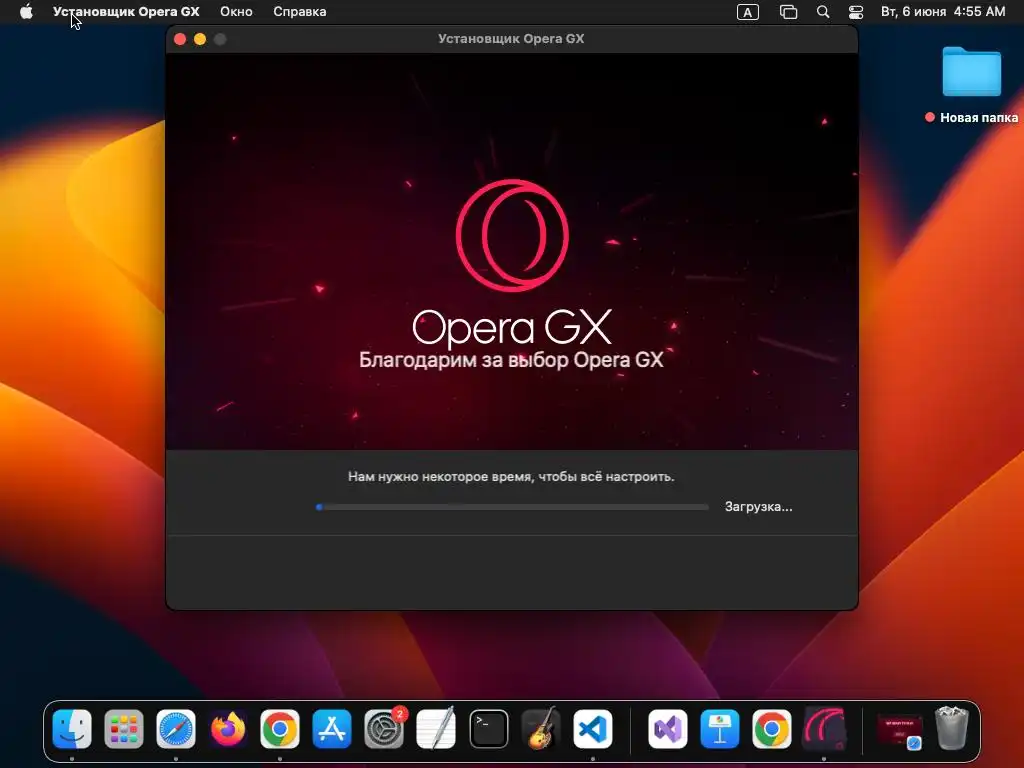This screenshot has height=768, width=1024.
Task: Open Launchpad from the Dock
Action: pos(123,729)
